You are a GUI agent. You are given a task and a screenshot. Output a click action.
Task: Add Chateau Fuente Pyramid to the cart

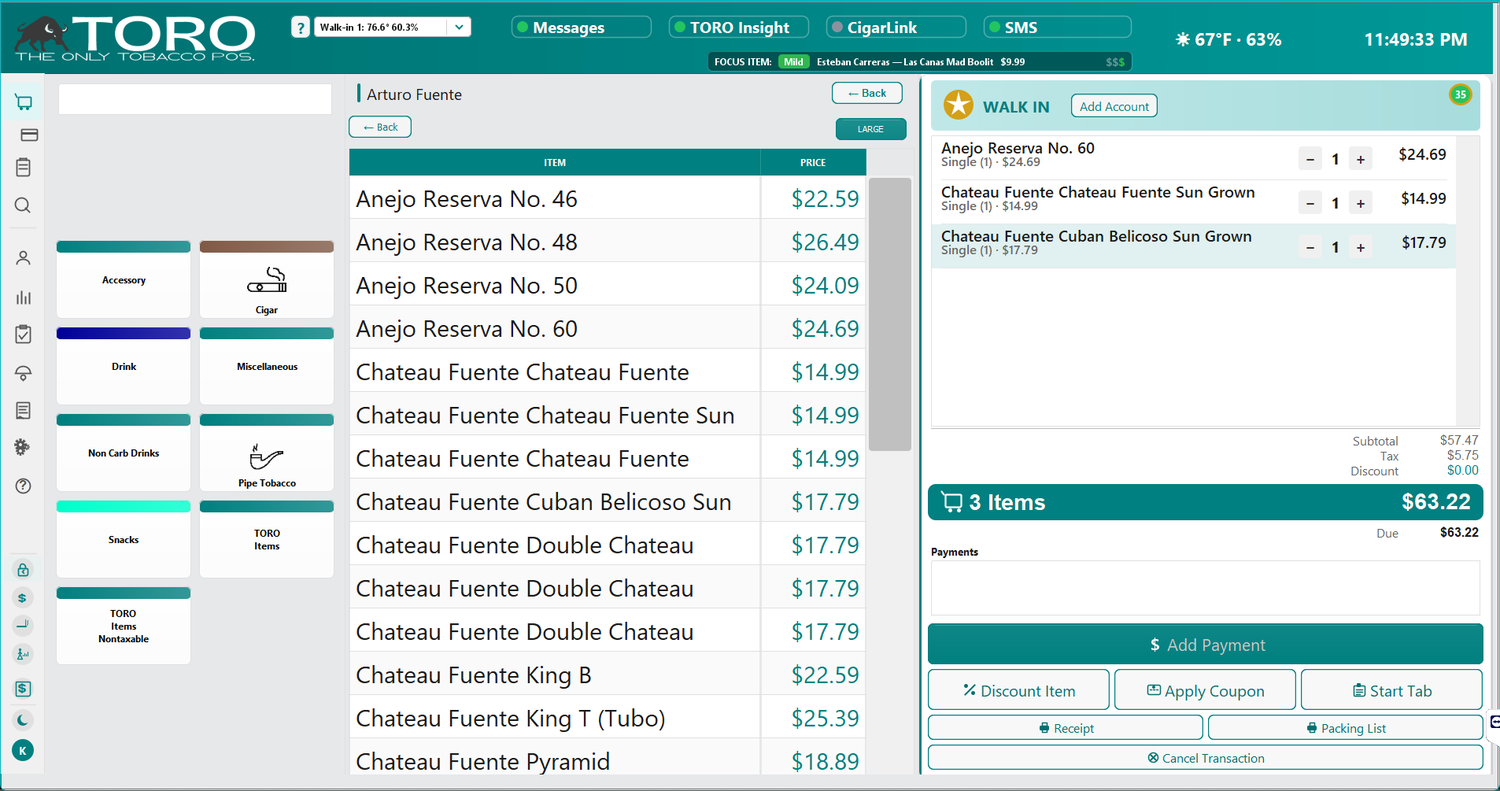click(x=607, y=760)
